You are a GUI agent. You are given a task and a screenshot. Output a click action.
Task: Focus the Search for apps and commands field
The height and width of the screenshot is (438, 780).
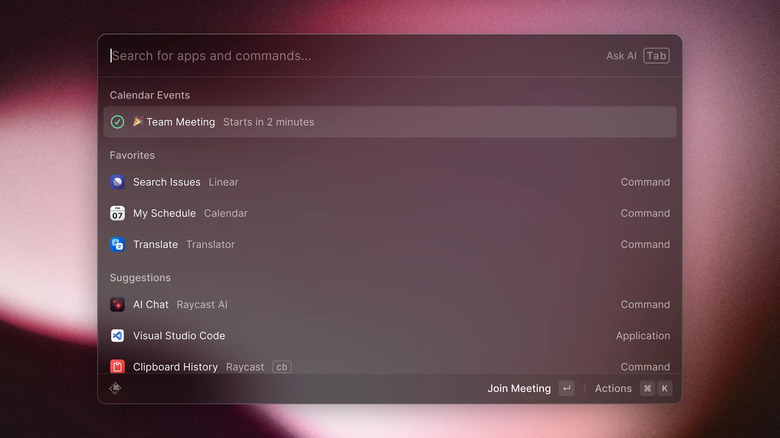click(350, 56)
